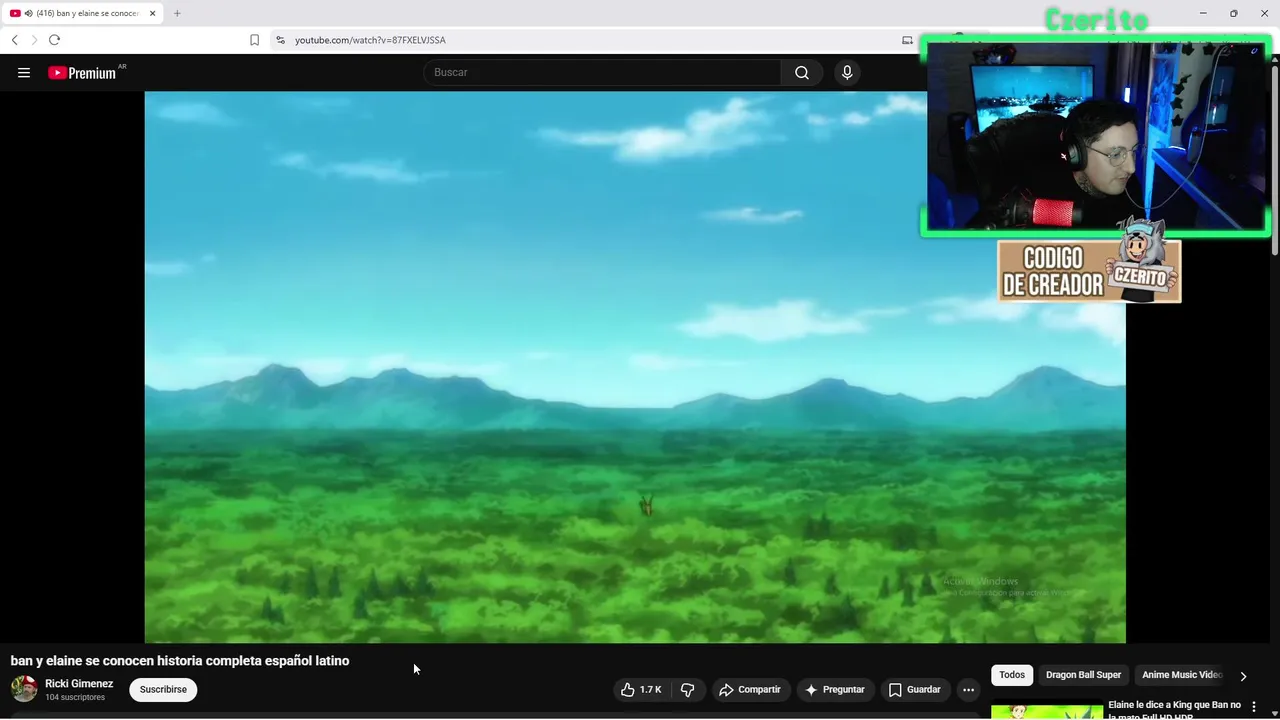
Task: Reload the page
Action: point(54,40)
